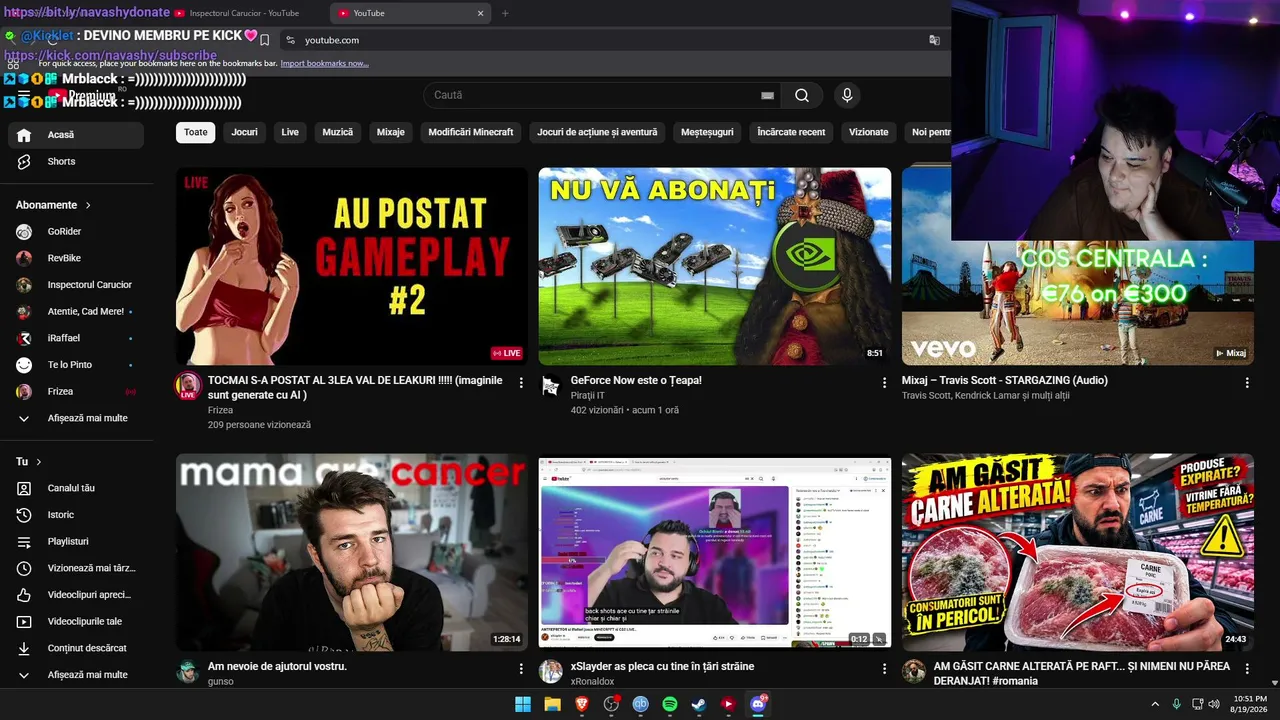Screen dimensions: 1280x720
Task: Open 'GeForce Now este o Țeapa!' title
Action: coord(636,381)
